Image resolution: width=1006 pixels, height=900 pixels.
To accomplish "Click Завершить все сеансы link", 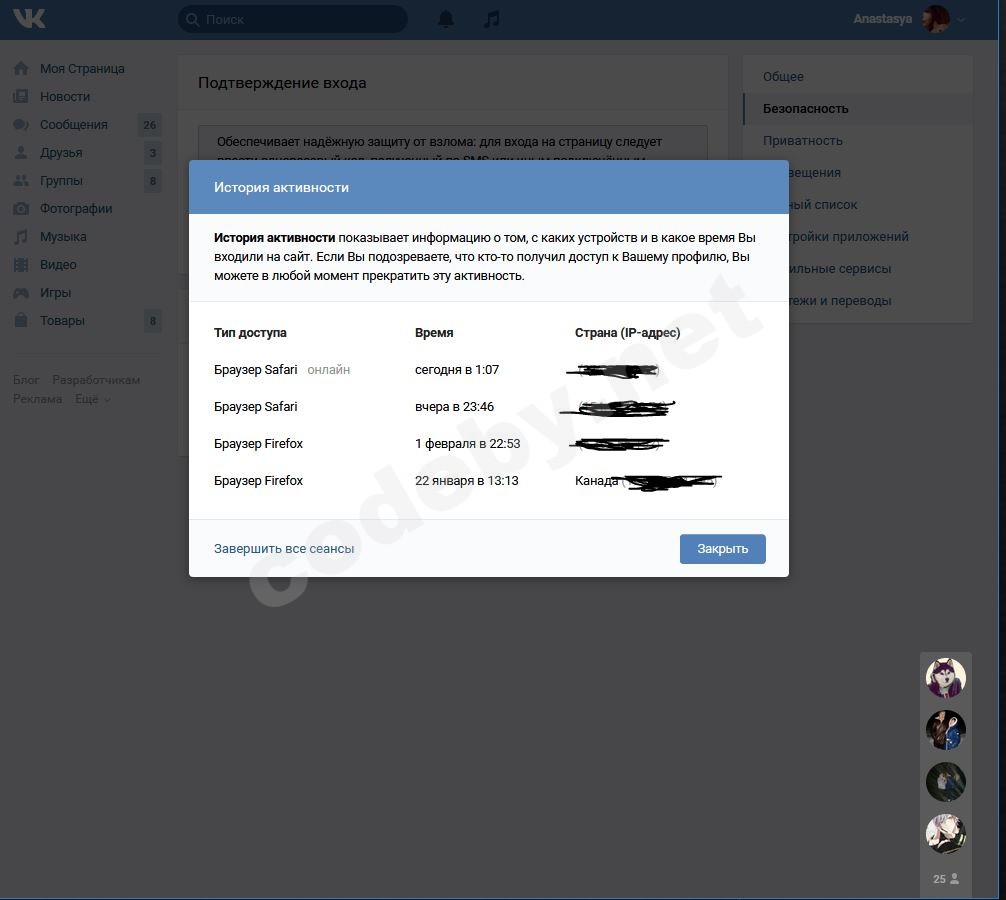I will pos(284,548).
